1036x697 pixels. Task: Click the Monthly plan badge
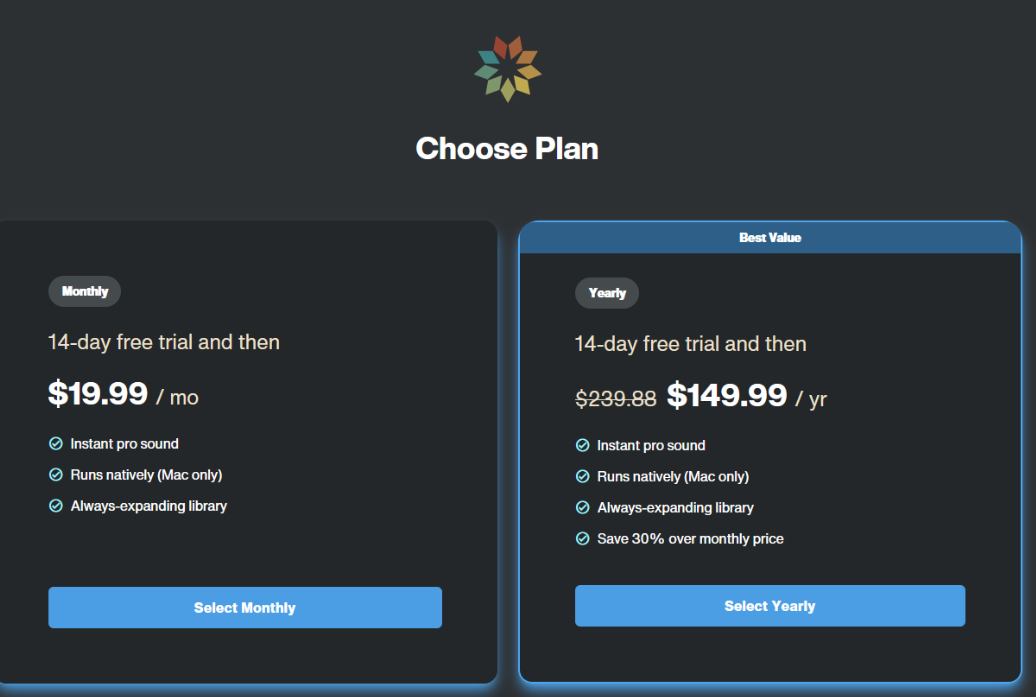point(85,292)
